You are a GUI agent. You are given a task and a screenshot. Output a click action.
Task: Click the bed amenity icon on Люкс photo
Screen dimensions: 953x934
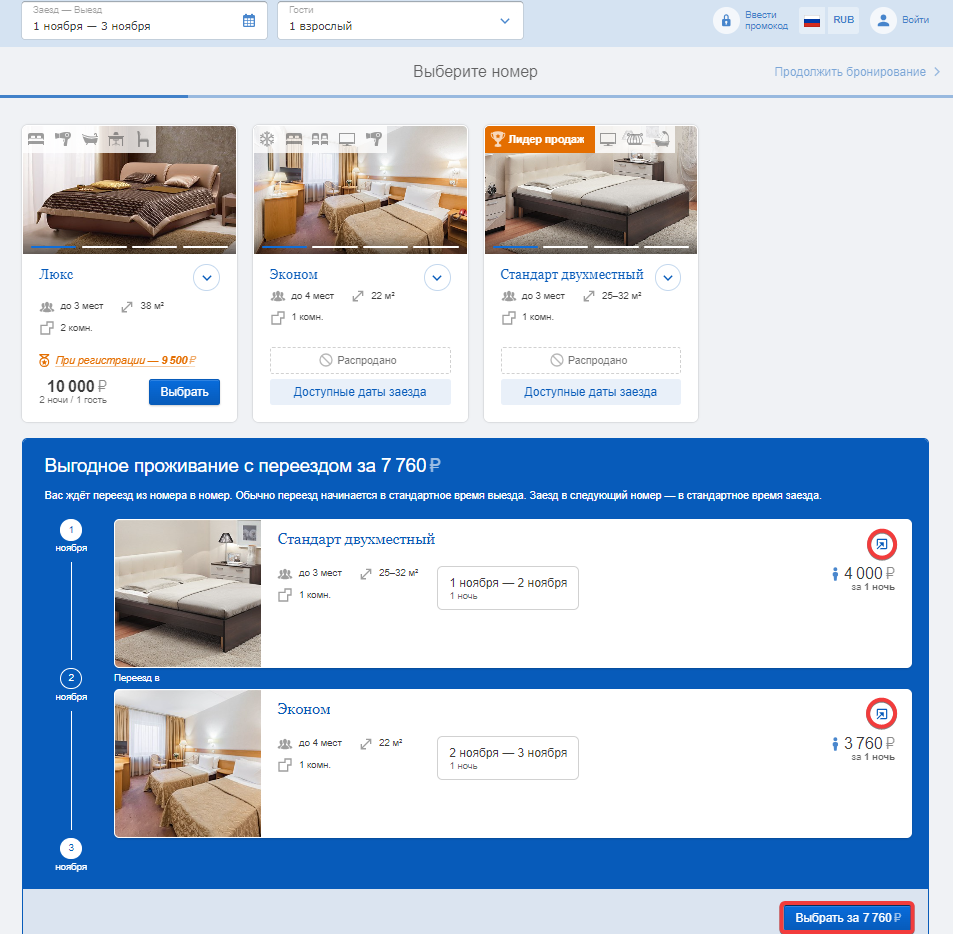tap(36, 139)
